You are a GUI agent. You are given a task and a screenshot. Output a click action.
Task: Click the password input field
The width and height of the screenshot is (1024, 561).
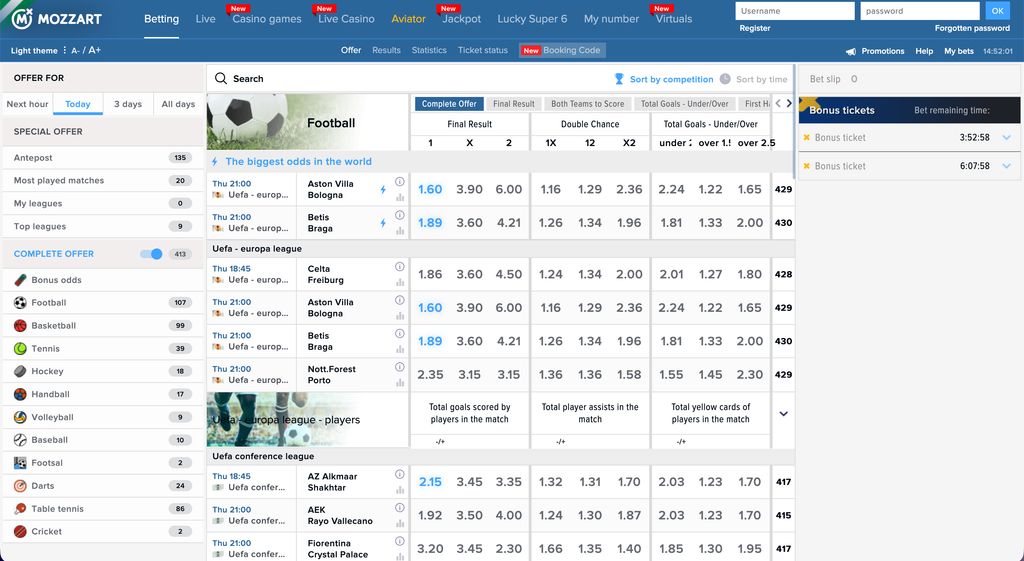pos(920,10)
